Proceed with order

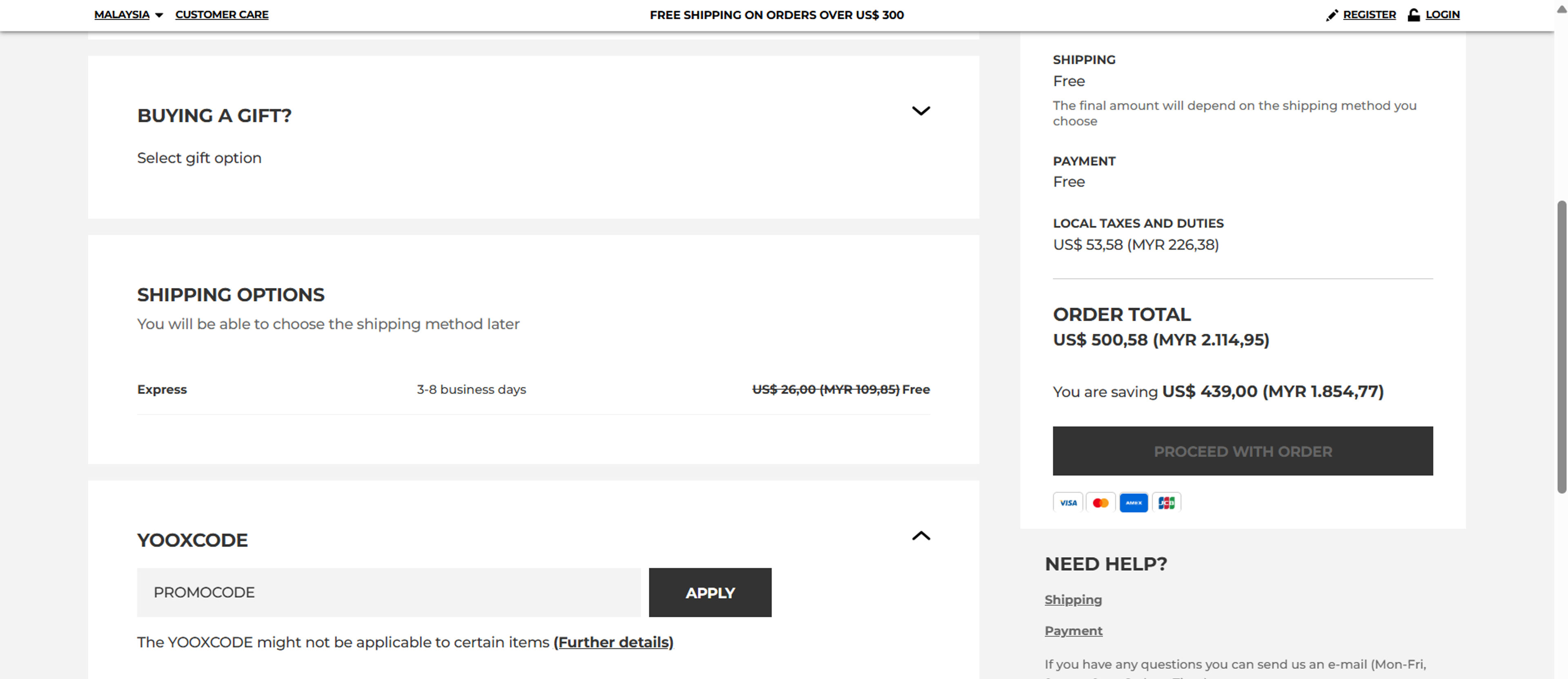coord(1242,451)
